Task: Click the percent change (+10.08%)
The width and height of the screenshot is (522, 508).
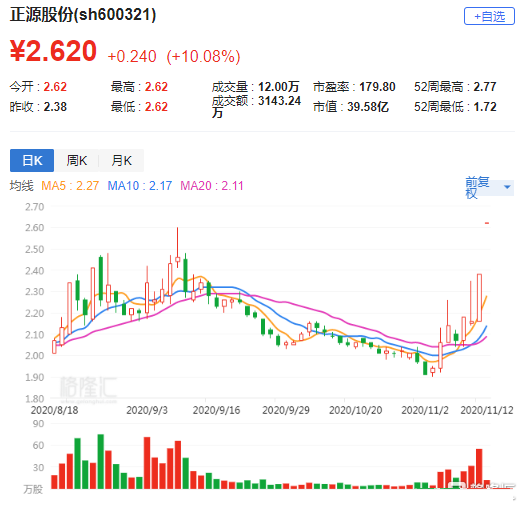Action: tap(203, 56)
